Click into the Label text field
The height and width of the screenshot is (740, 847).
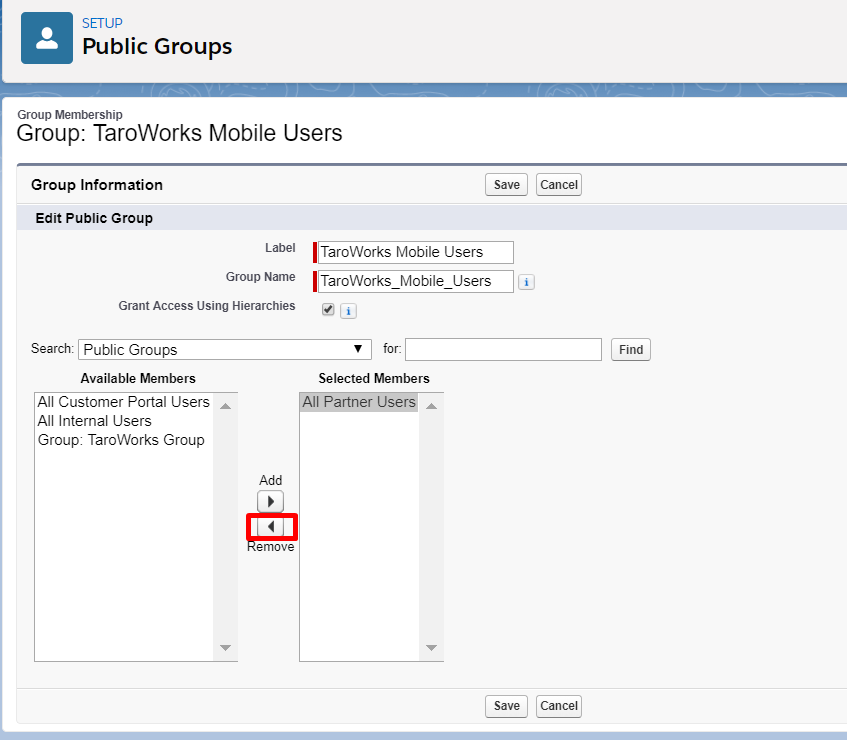[x=415, y=252]
